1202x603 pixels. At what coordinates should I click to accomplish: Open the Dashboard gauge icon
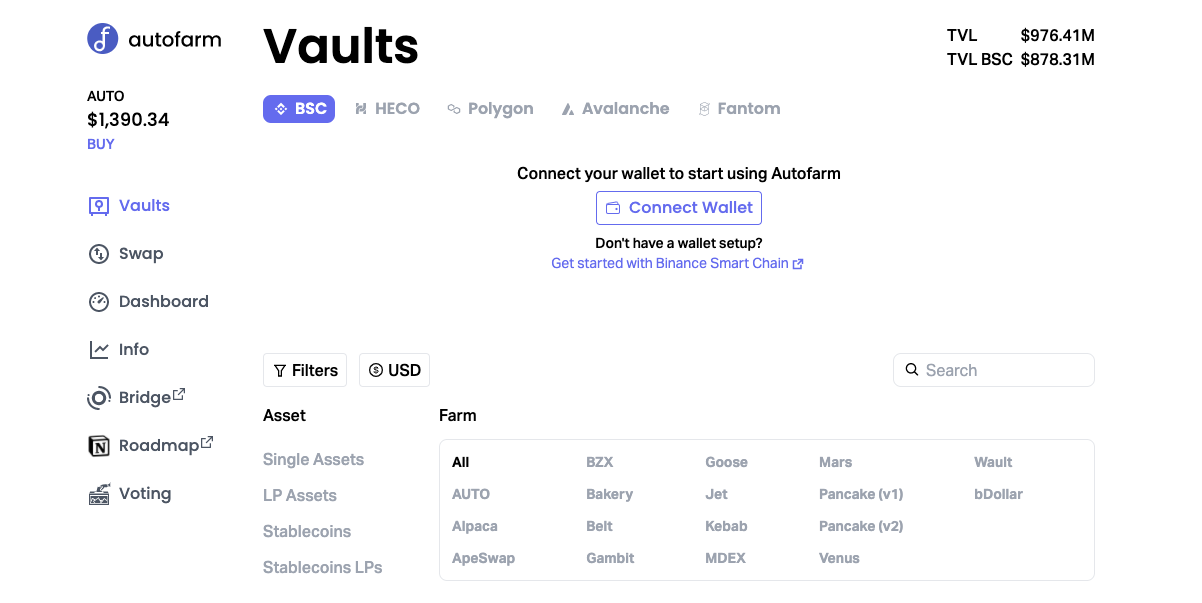98,302
